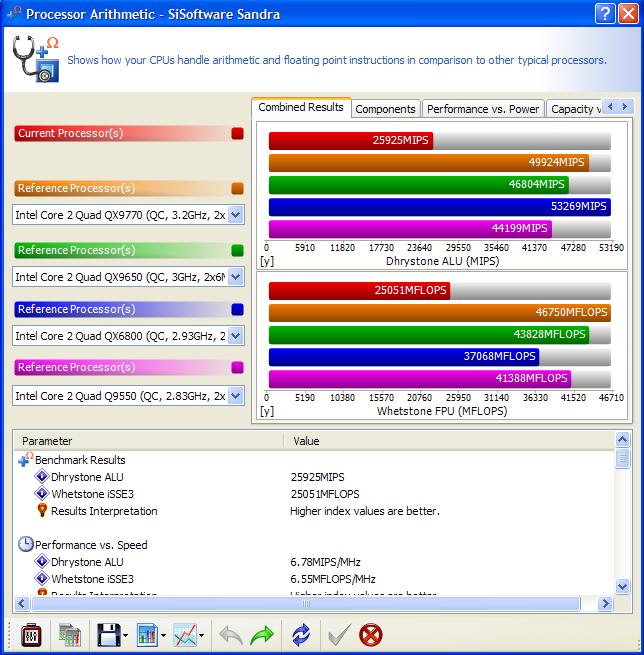The width and height of the screenshot is (644, 655).
Task: Click the module options icon in bottom toolbar
Action: (x=31, y=635)
